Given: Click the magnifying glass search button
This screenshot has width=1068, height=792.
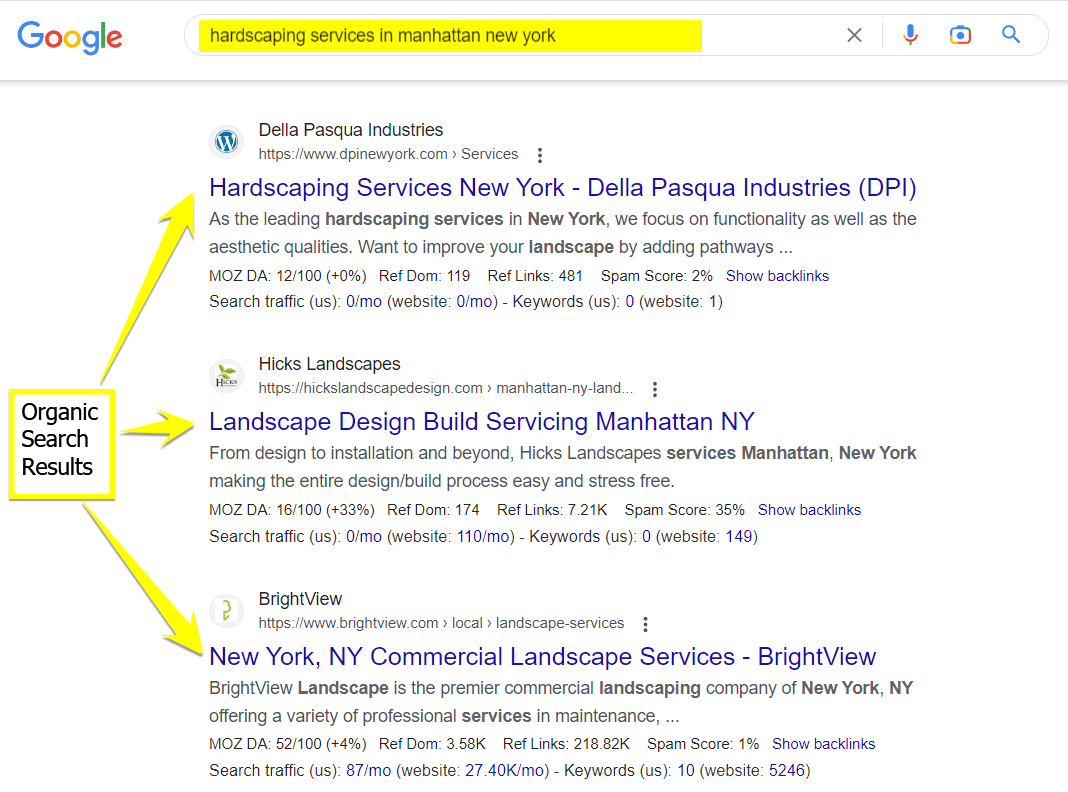Looking at the screenshot, I should click(1011, 35).
